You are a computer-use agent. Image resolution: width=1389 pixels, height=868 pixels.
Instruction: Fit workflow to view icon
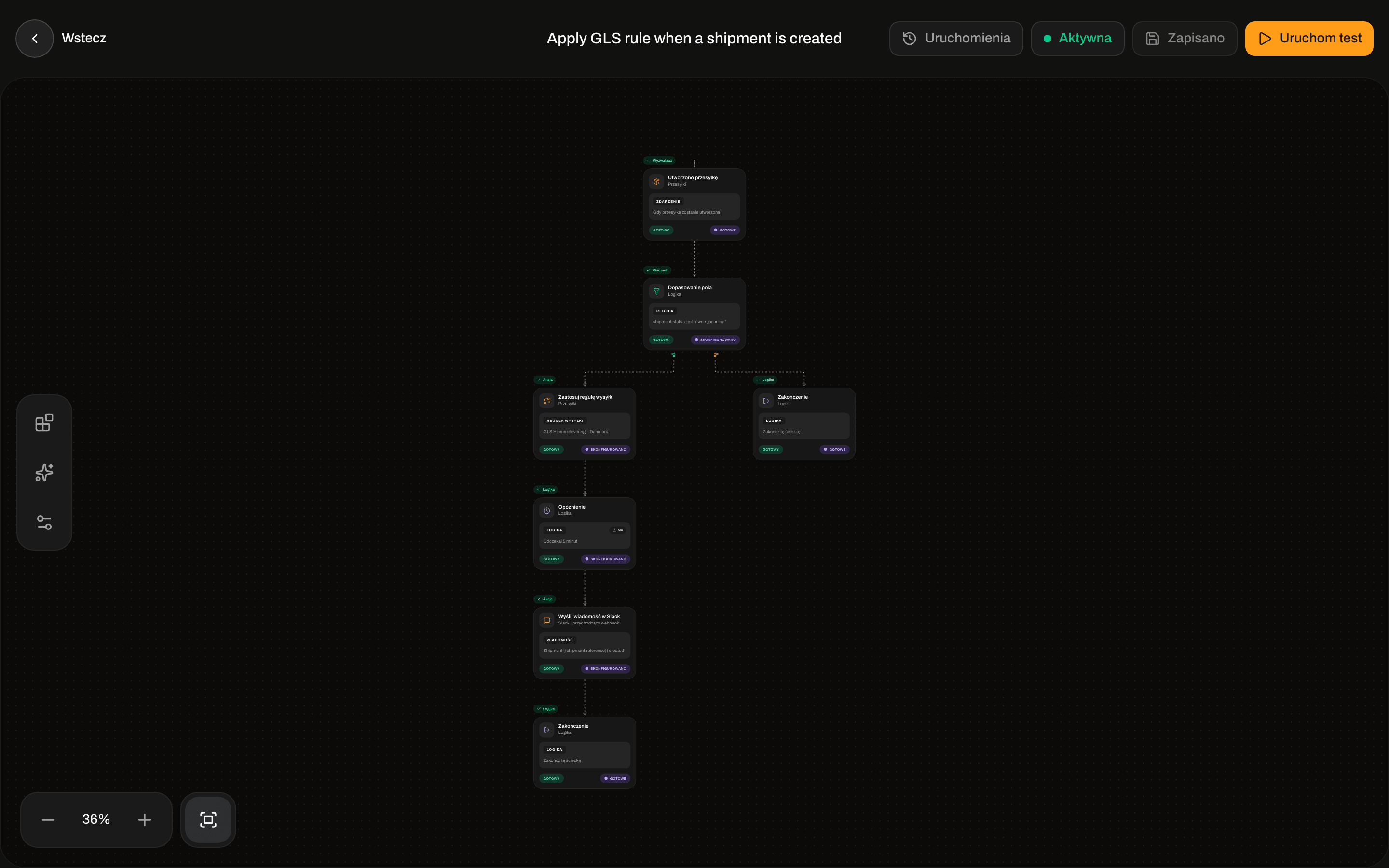pyautogui.click(x=208, y=819)
